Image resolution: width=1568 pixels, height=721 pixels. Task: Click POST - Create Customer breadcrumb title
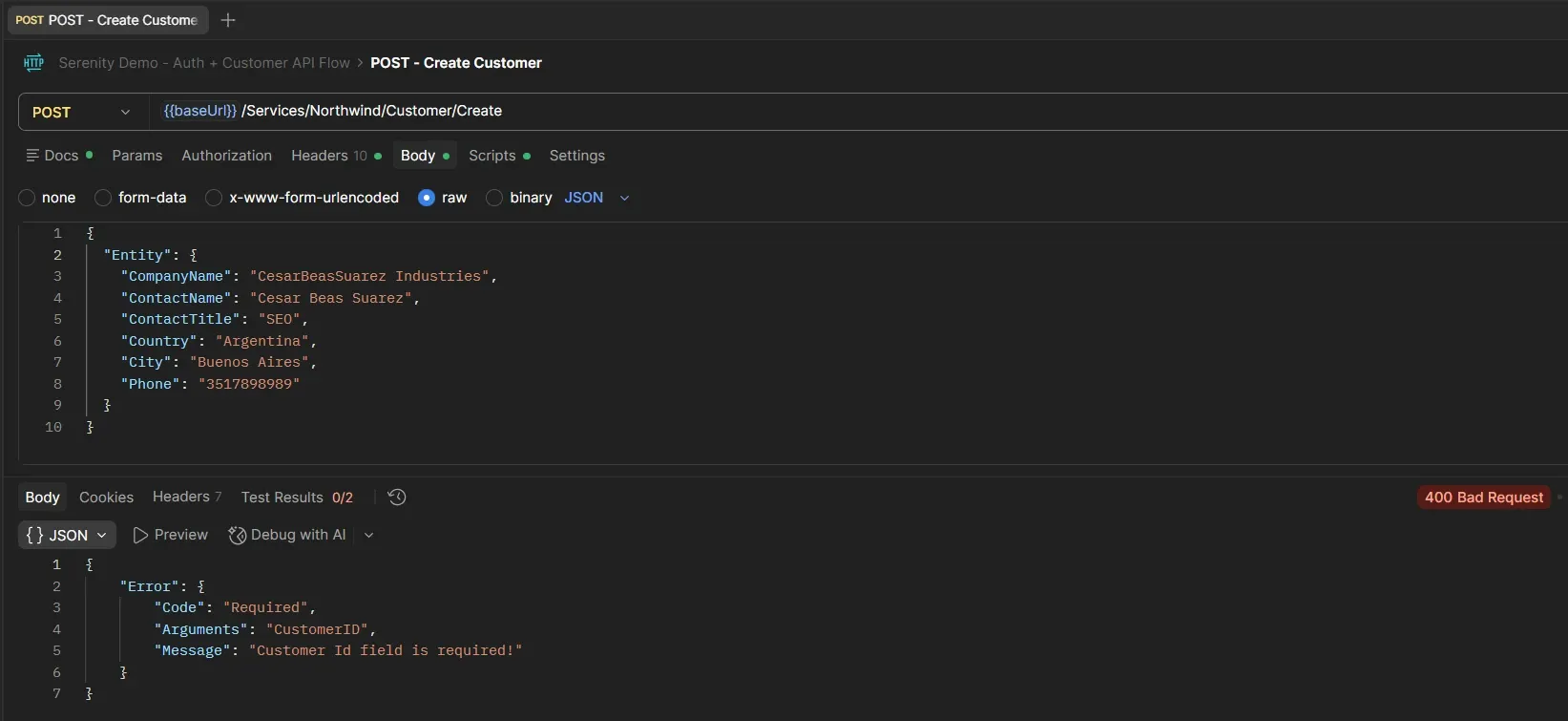coord(456,63)
